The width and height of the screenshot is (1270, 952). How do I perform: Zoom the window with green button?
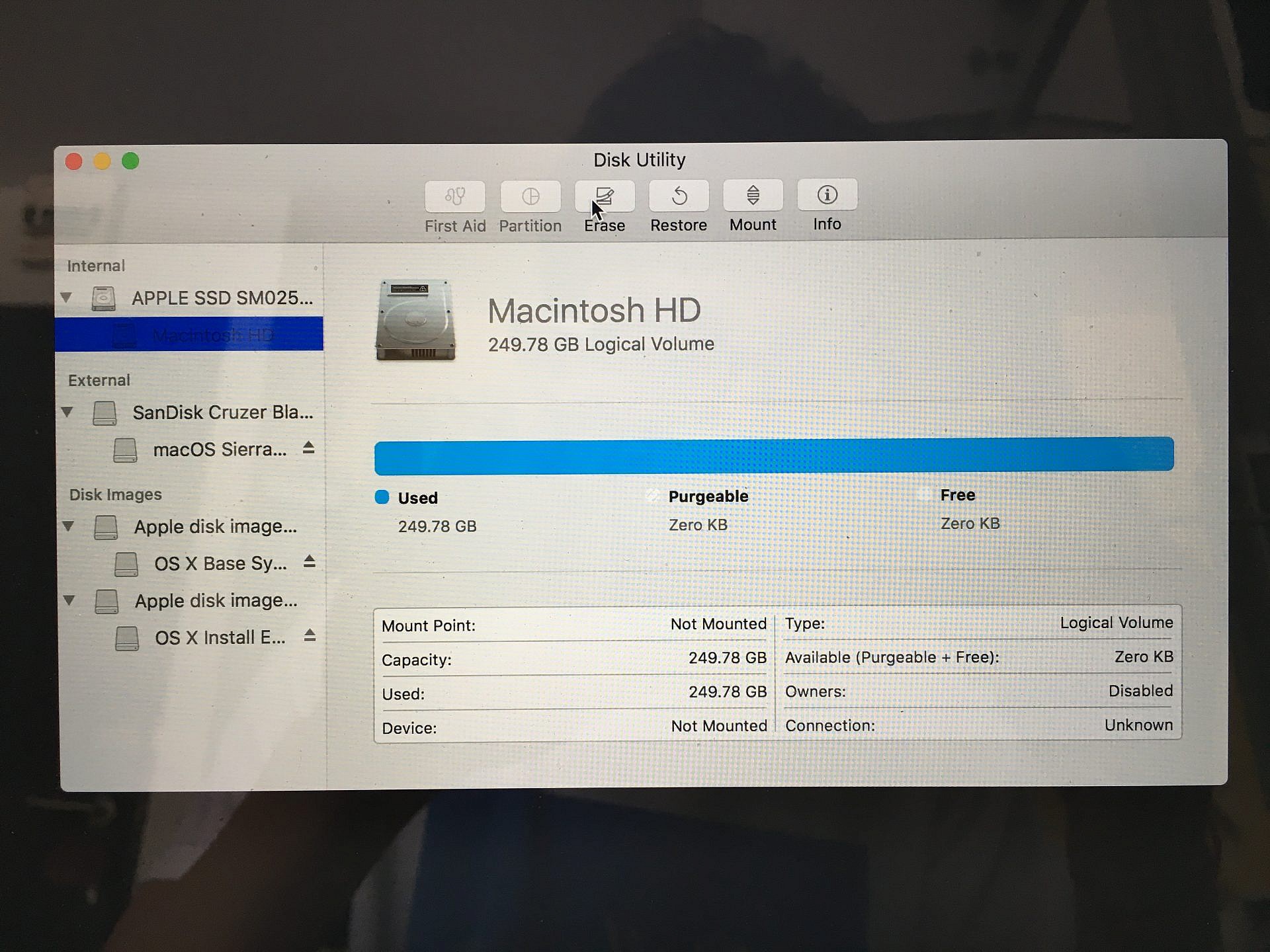tap(130, 161)
